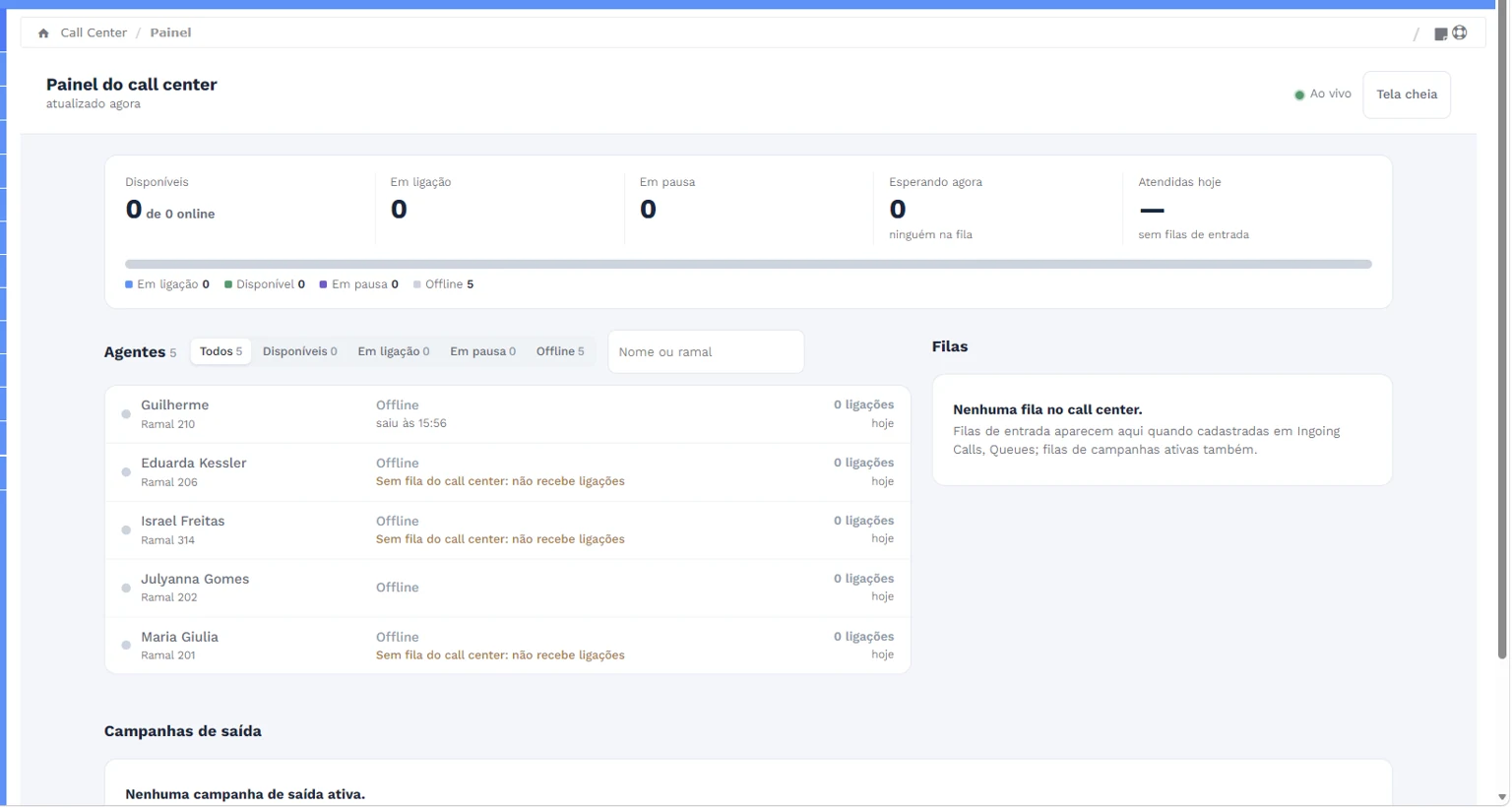1512x808 pixels.
Task: Open the sticky note icon in header
Action: [1441, 34]
